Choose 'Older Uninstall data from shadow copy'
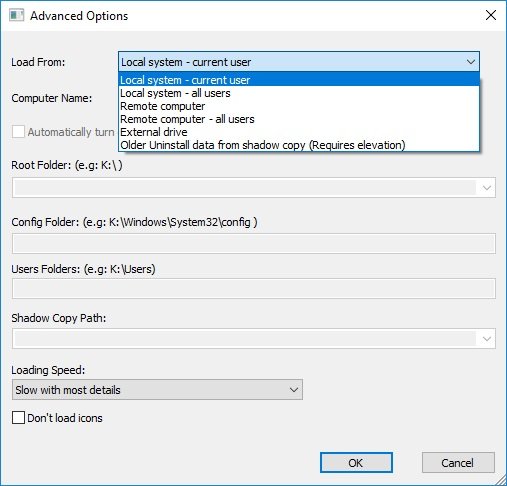Image resolution: width=507 pixels, height=486 pixels. (x=299, y=145)
